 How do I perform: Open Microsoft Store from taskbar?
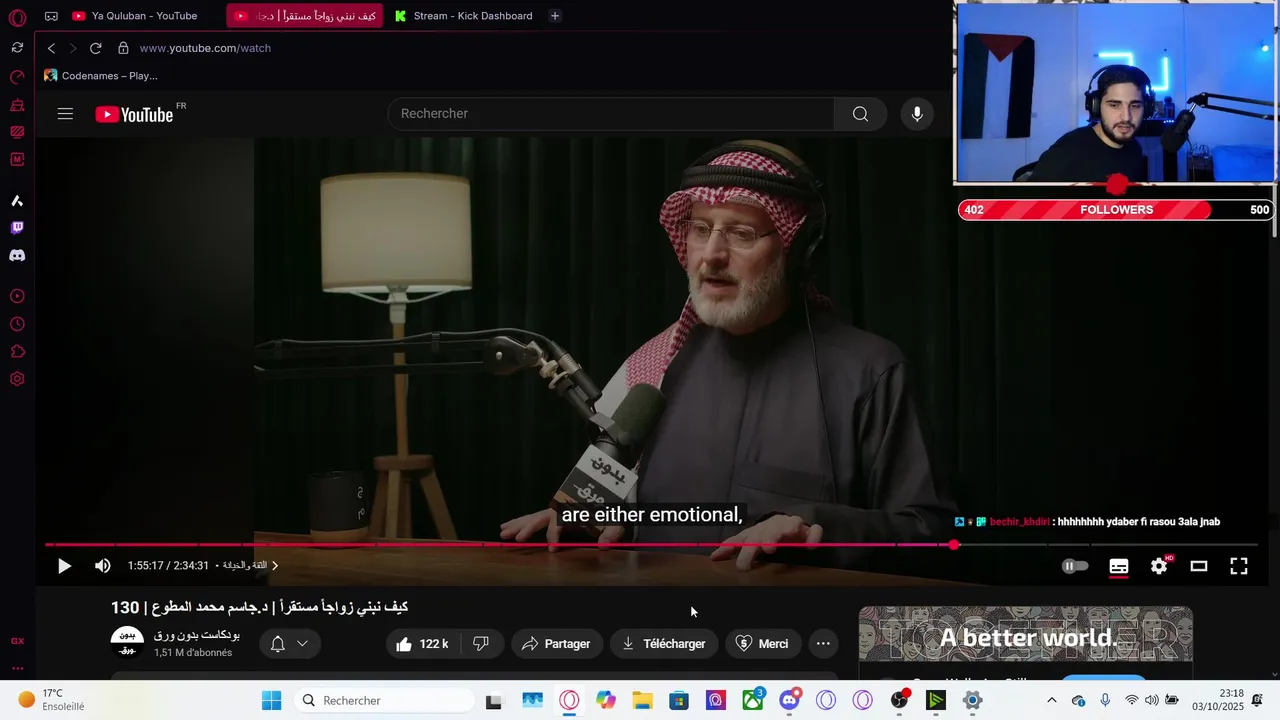pyautogui.click(x=679, y=700)
